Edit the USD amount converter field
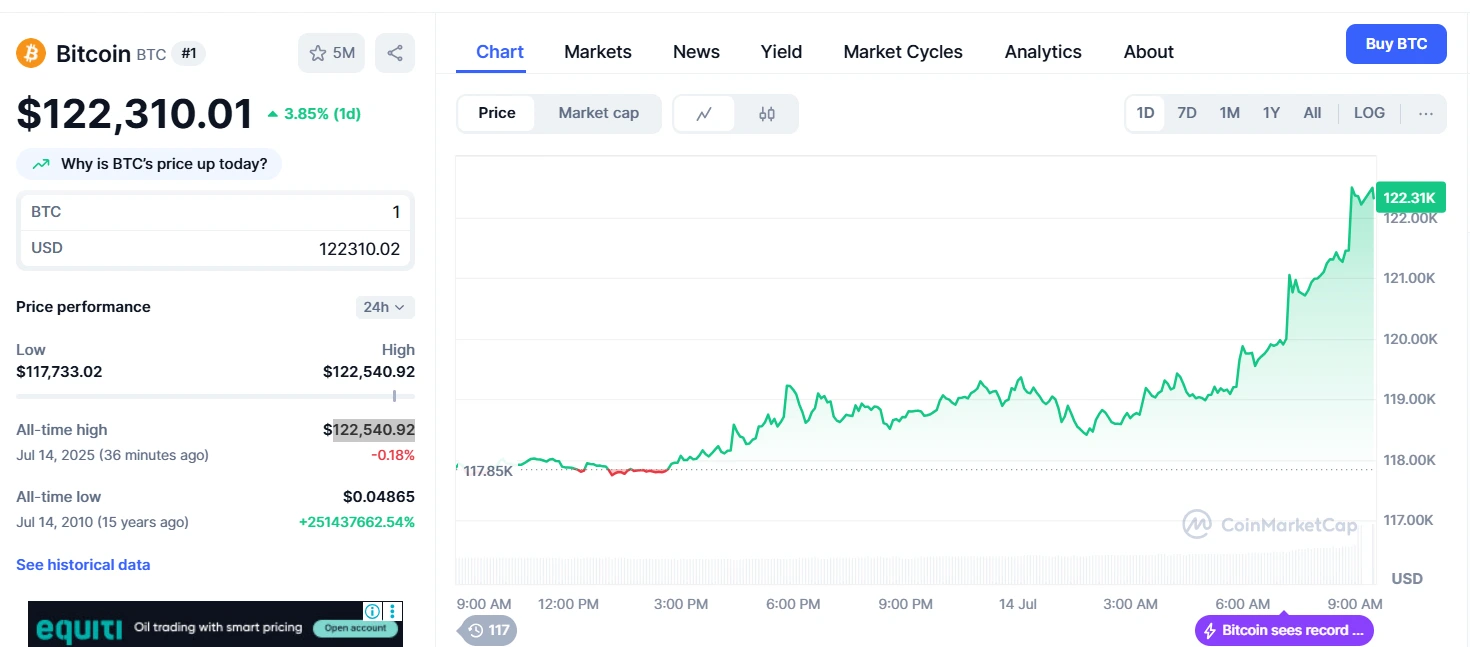 [x=215, y=248]
